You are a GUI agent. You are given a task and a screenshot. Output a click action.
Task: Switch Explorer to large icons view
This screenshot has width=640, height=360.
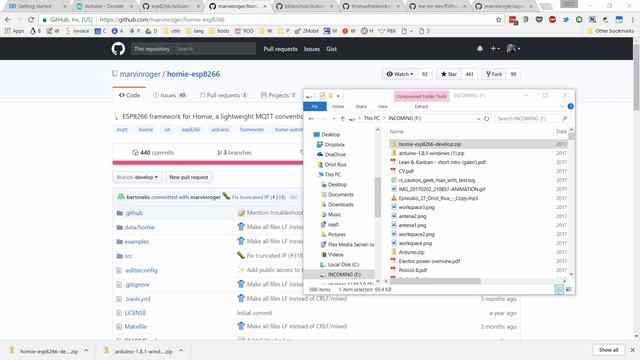[569, 289]
